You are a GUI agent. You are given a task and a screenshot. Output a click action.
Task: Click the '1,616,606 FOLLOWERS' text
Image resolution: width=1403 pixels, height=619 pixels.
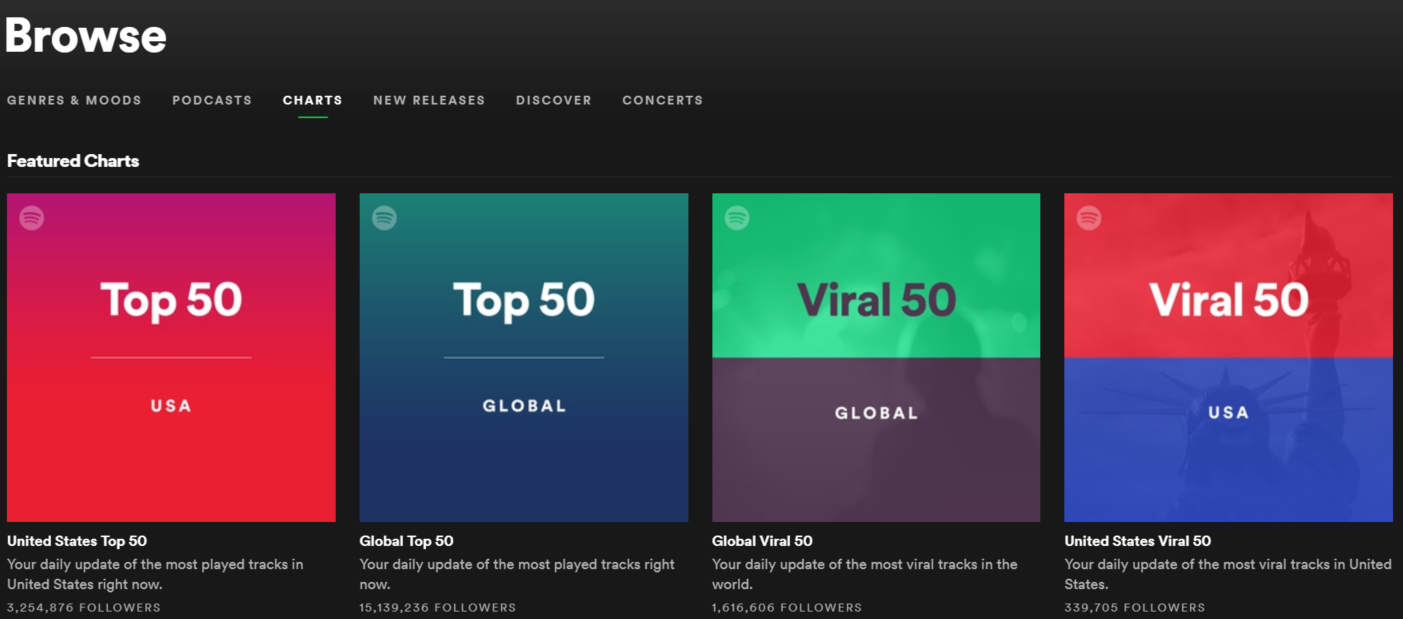pos(787,607)
